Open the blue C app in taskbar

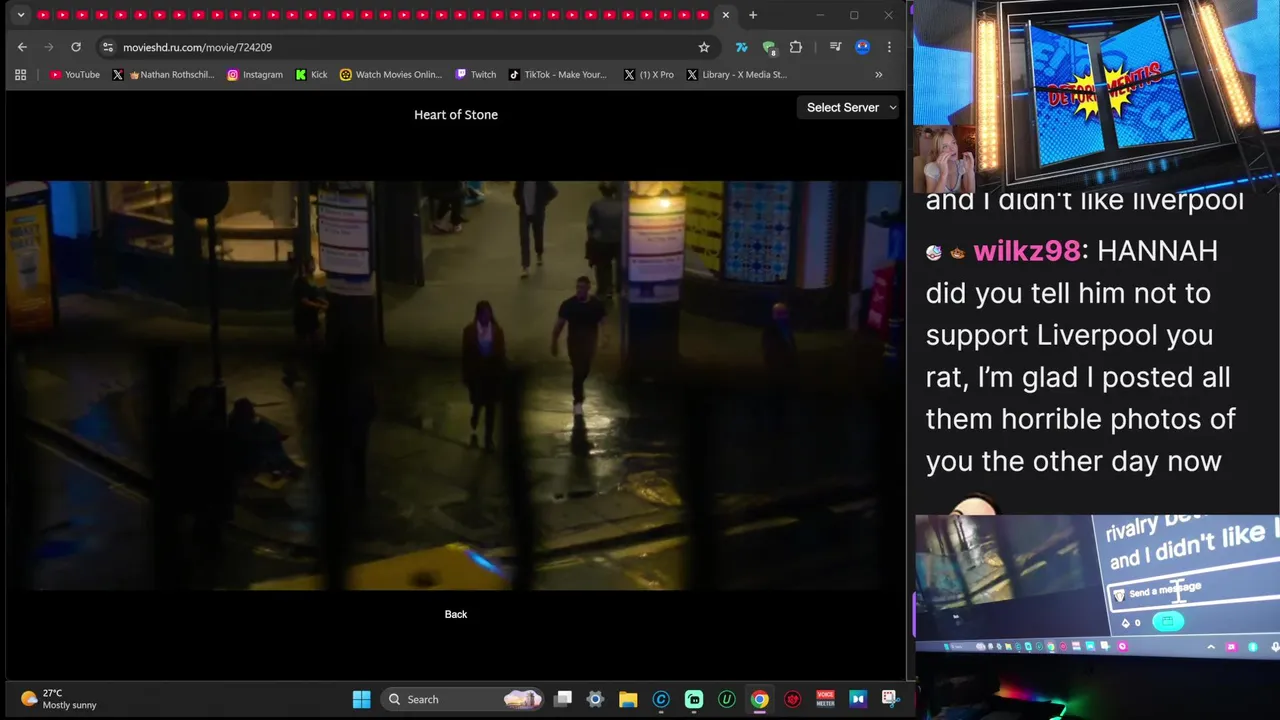(661, 699)
